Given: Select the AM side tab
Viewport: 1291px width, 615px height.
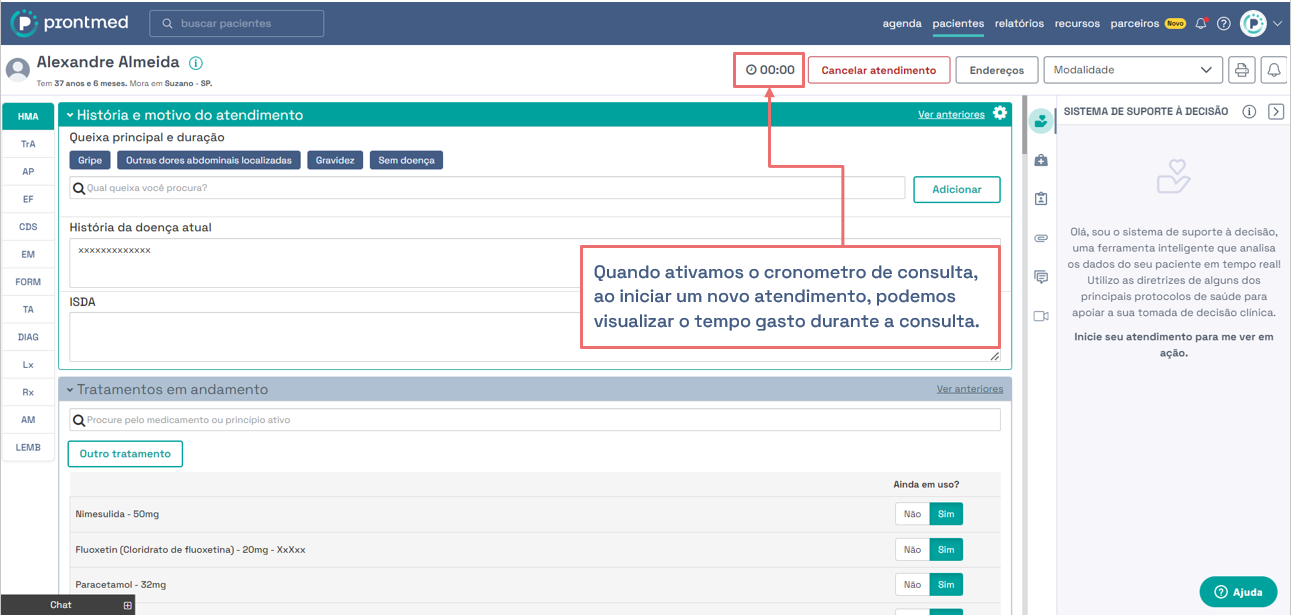Looking at the screenshot, I should coord(28,420).
